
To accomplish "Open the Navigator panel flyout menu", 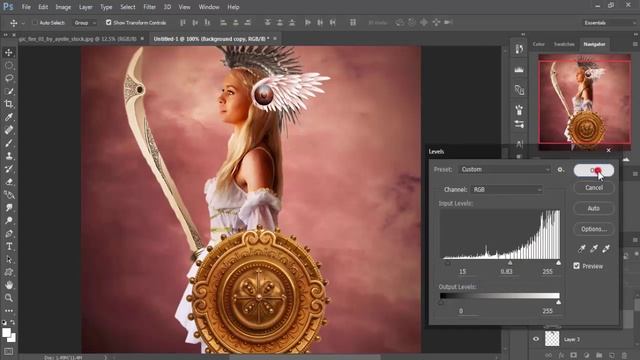I will click(x=636, y=44).
